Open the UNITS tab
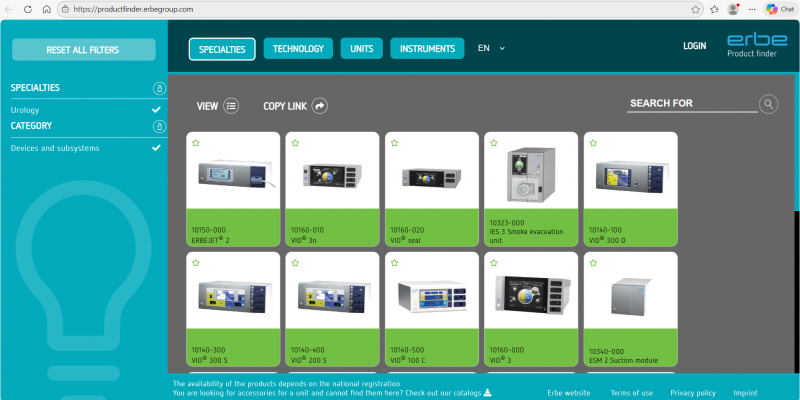This screenshot has width=800, height=400. coord(362,48)
